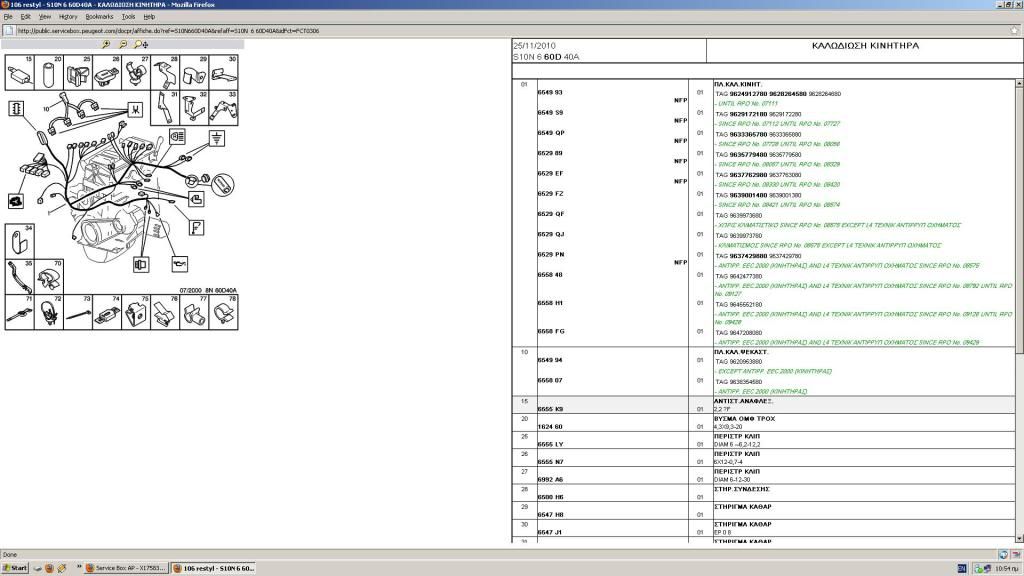Click the parts list vertical scrollbar thumb
This screenshot has height=576, width=1024.
coord(1019,219)
